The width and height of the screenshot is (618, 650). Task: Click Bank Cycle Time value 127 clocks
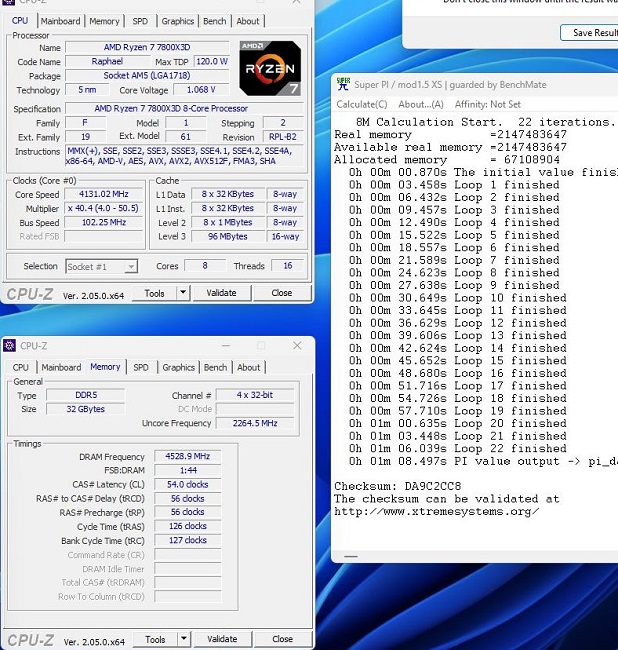pyautogui.click(x=187, y=540)
